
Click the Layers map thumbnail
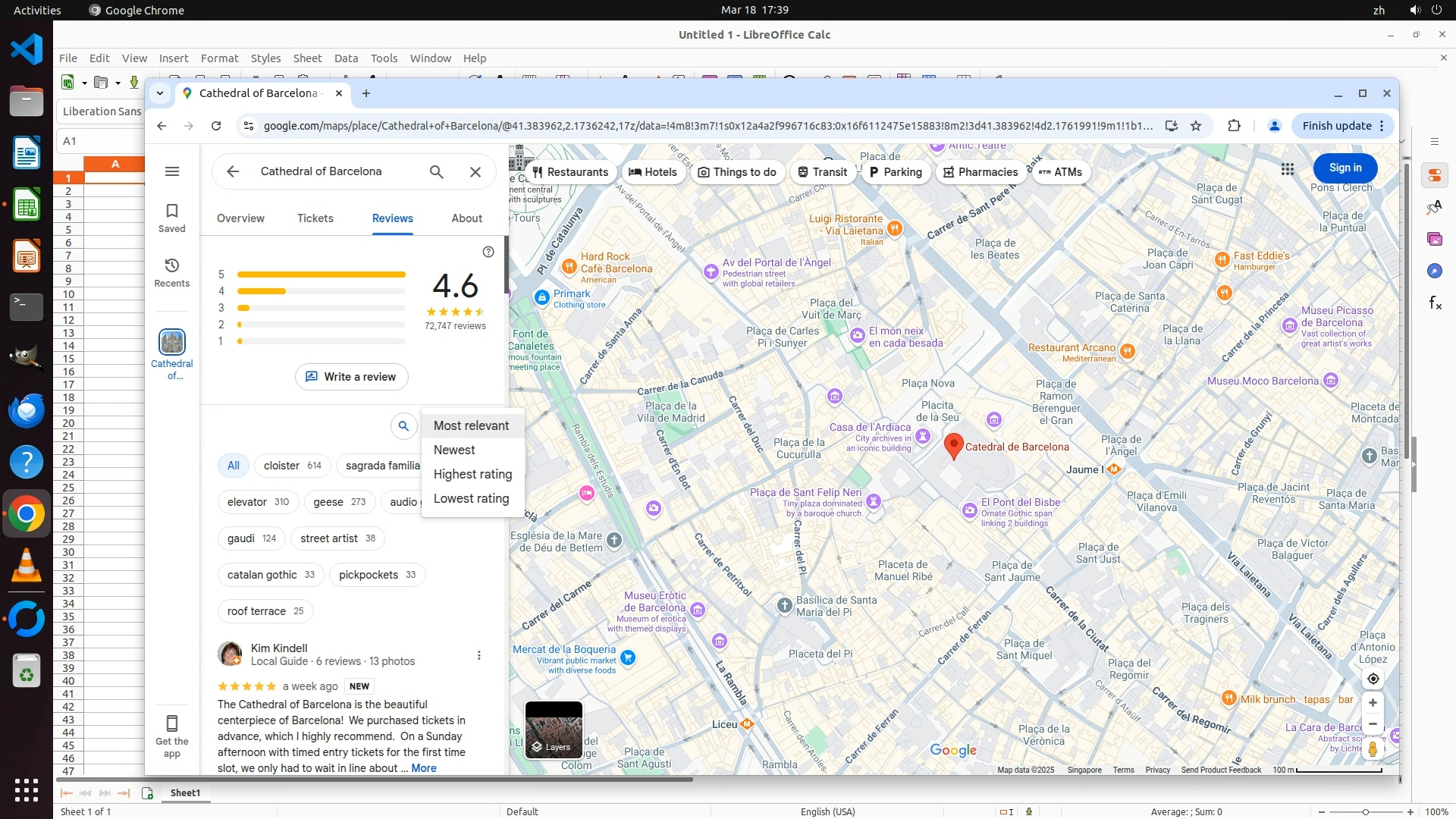(x=554, y=730)
